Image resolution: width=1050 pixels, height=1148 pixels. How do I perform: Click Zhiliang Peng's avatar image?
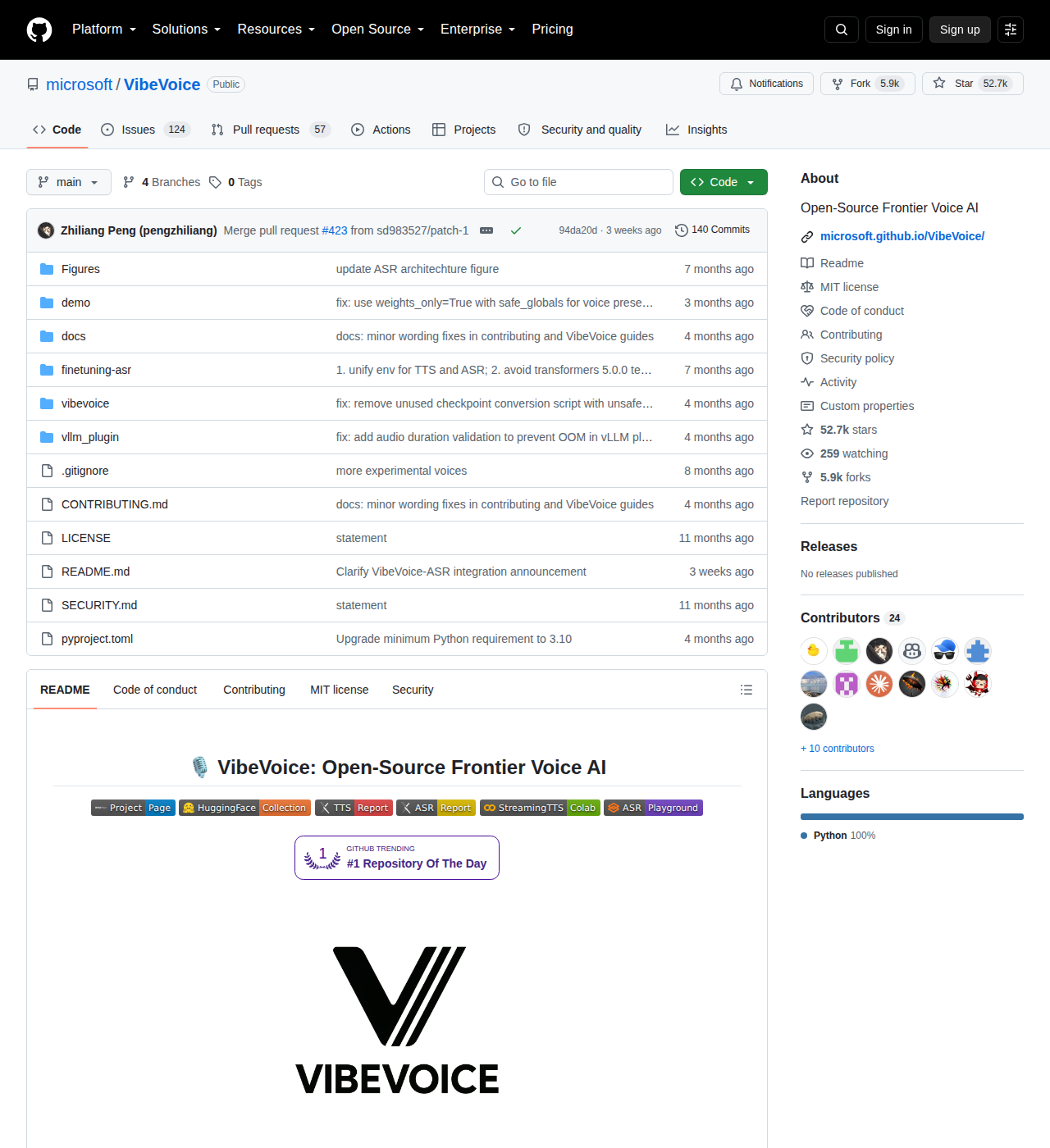coord(46,230)
